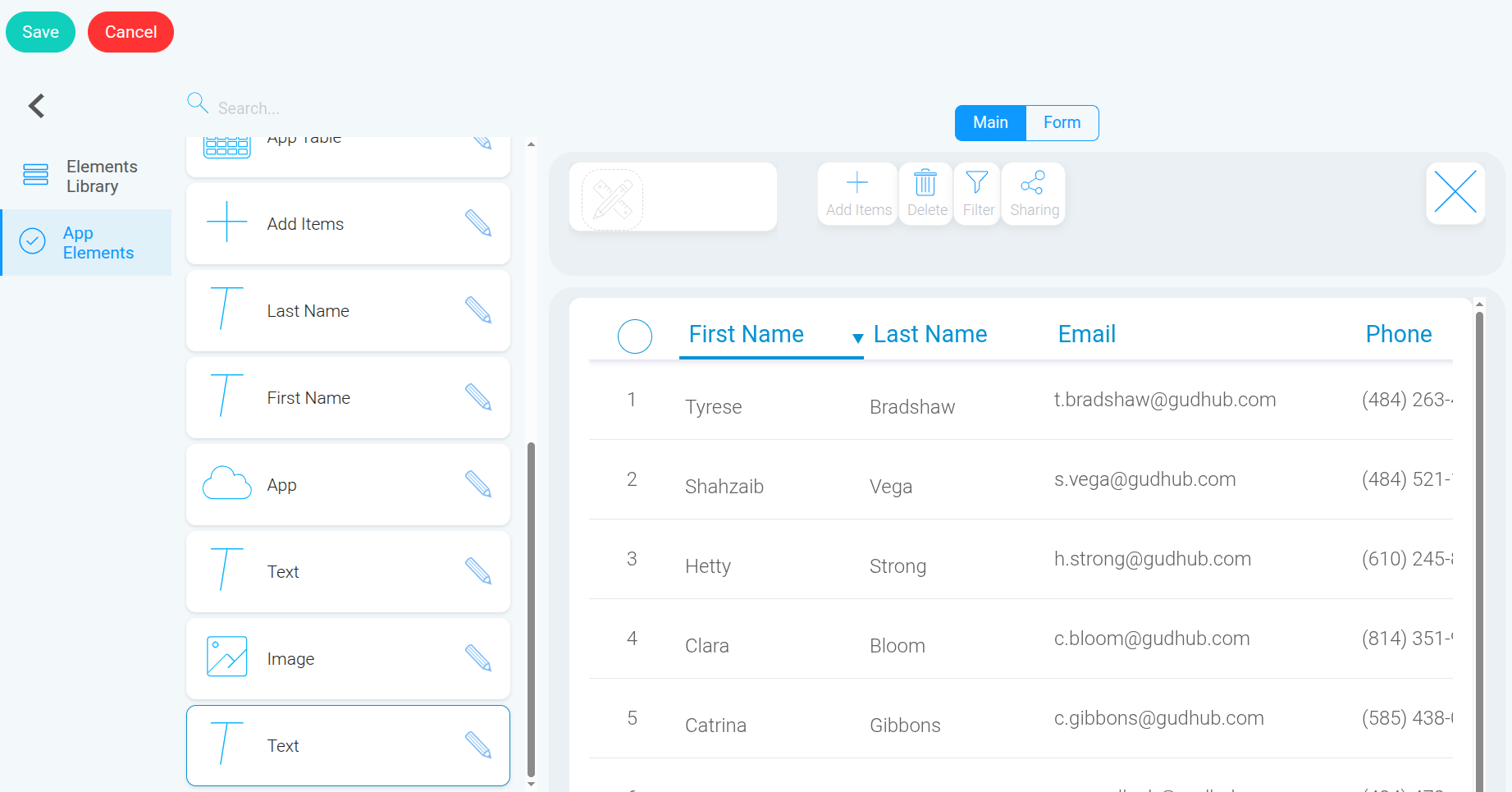Save the changes
The height and width of the screenshot is (792, 1512).
[x=40, y=32]
